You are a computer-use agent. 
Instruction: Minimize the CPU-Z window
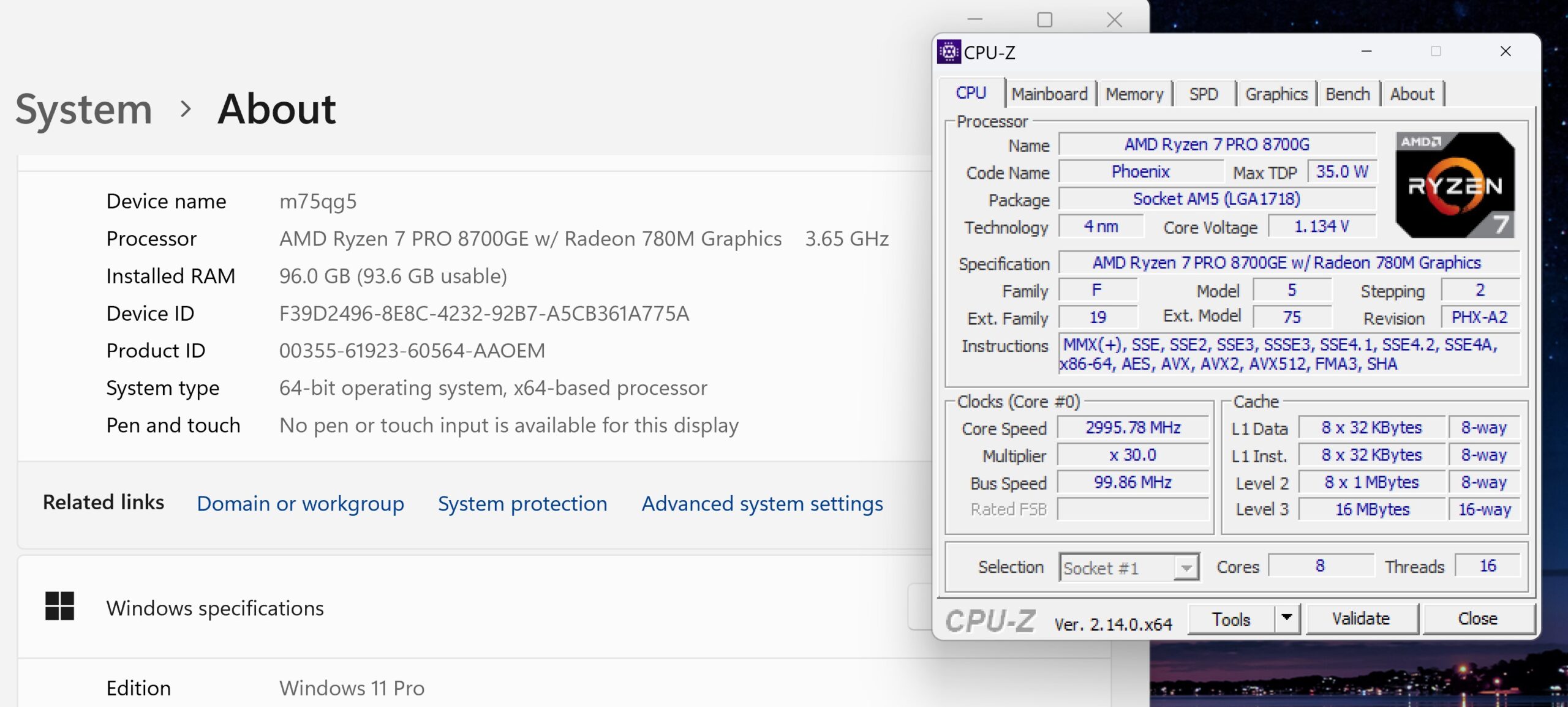1366,51
